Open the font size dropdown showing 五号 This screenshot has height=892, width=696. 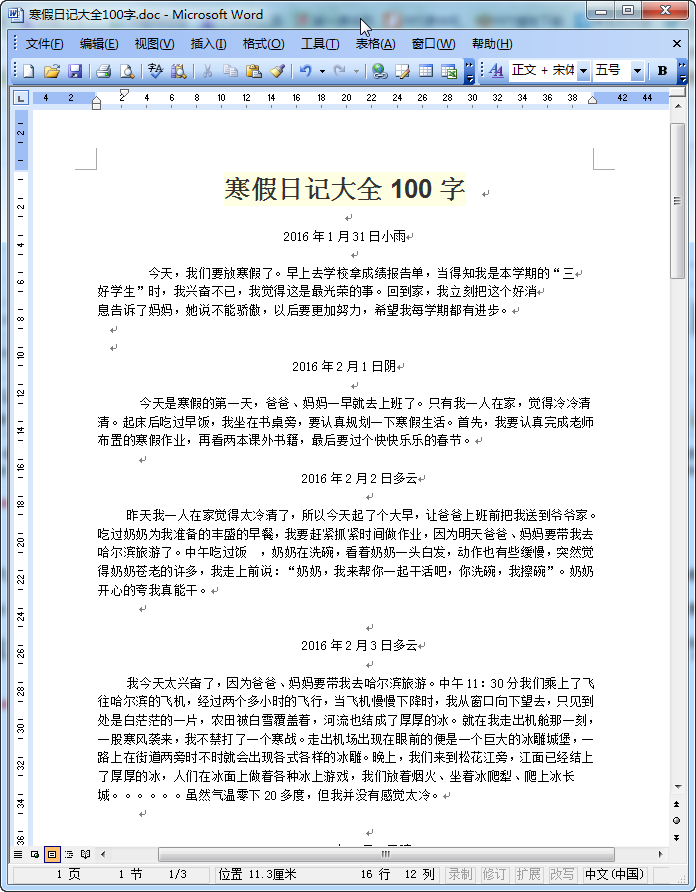[x=637, y=71]
